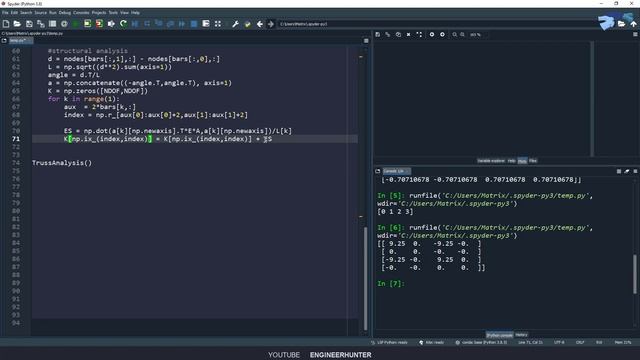640x360 pixels.
Task: Click the @ symbol finder icon
Action: (64, 24)
